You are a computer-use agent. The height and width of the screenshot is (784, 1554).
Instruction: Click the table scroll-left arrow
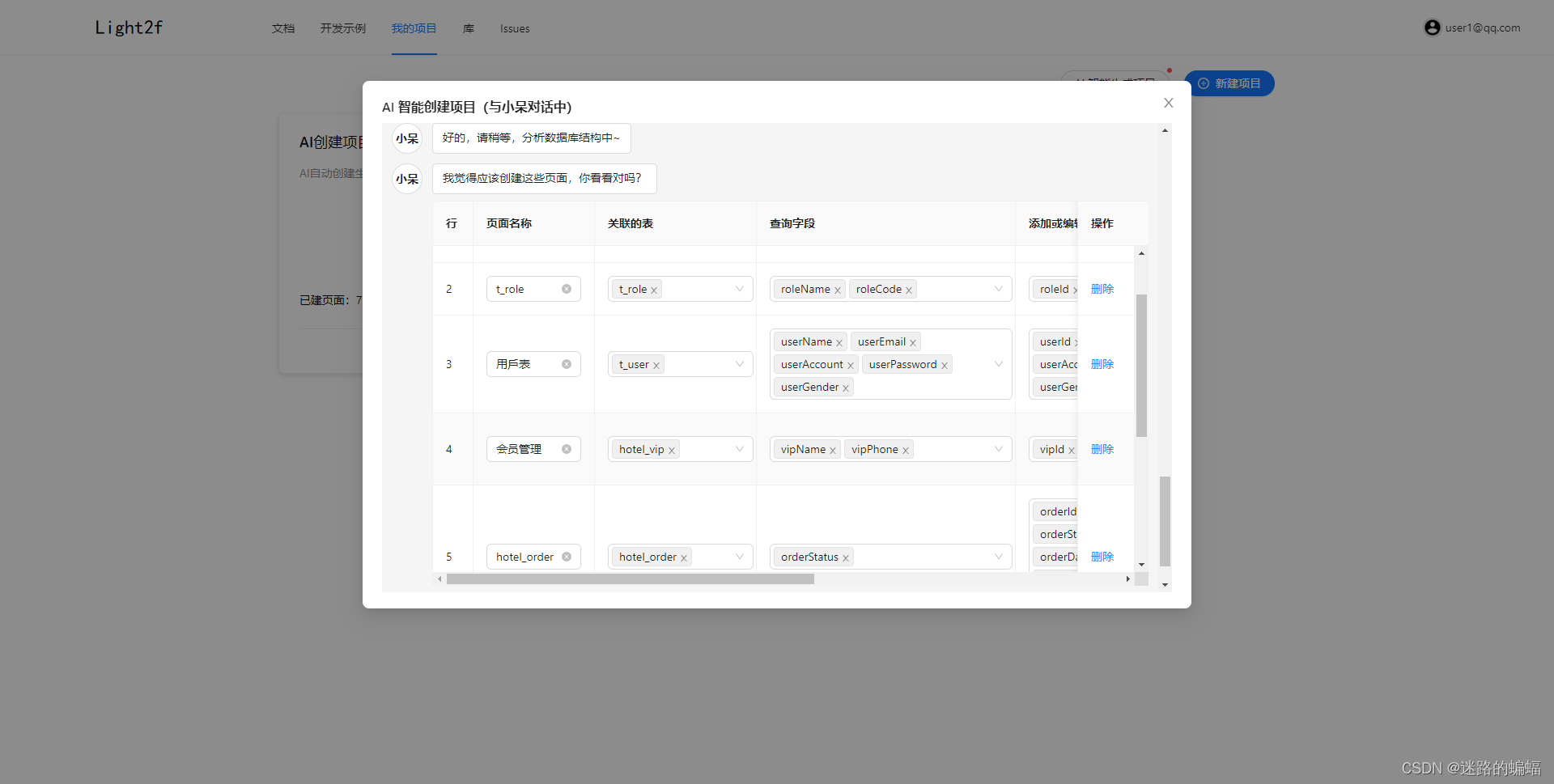point(439,578)
